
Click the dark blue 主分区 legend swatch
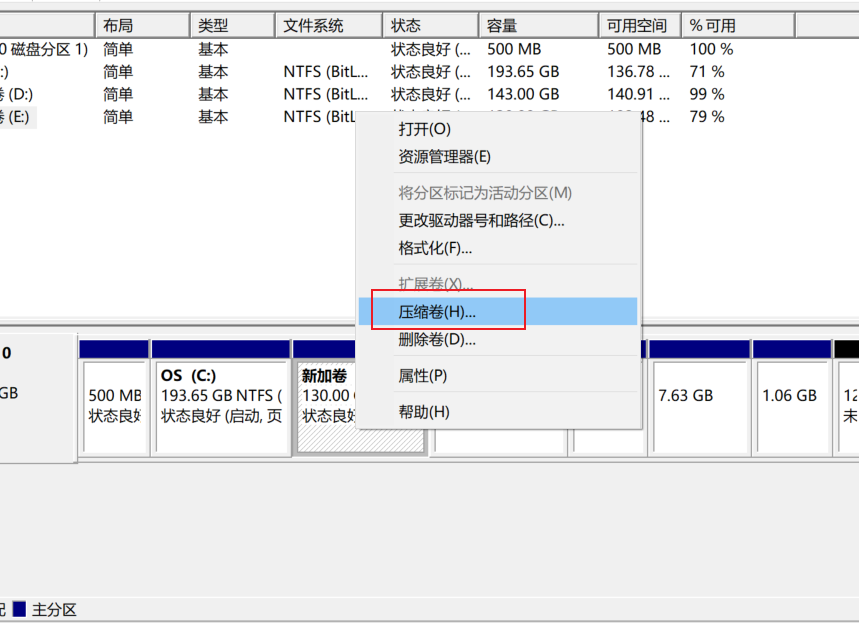(19, 609)
